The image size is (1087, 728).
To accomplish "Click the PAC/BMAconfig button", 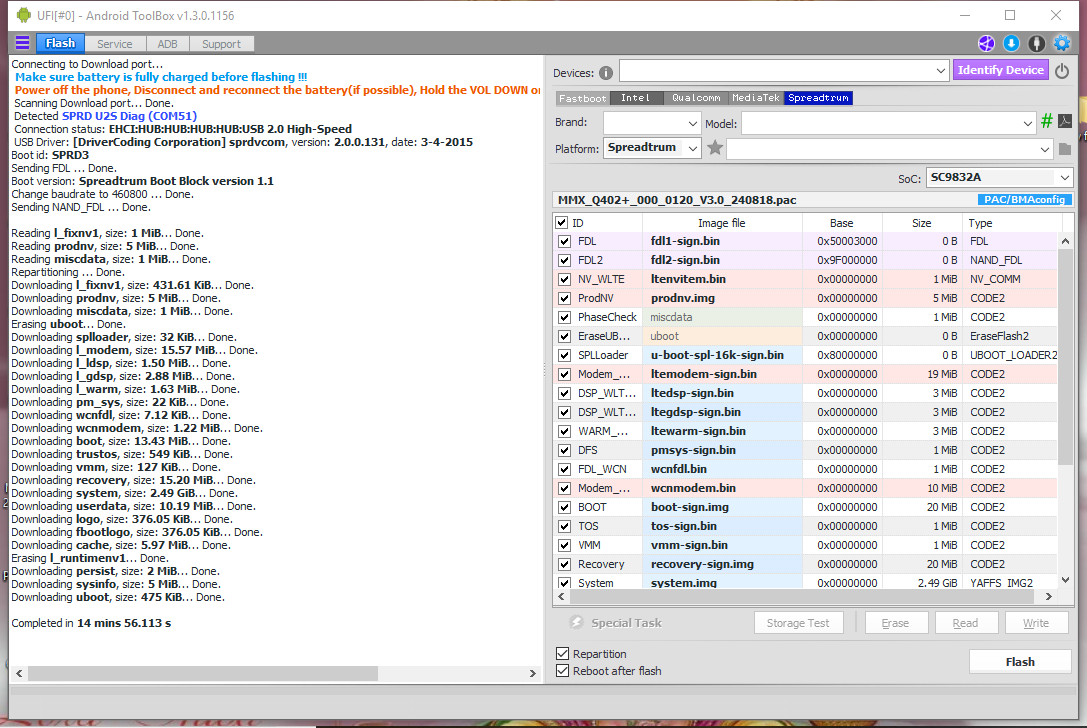I will [1024, 200].
